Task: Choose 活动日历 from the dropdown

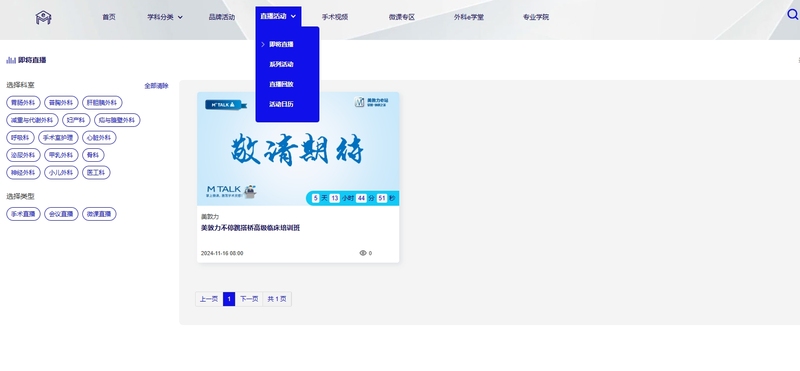Action: point(282,104)
